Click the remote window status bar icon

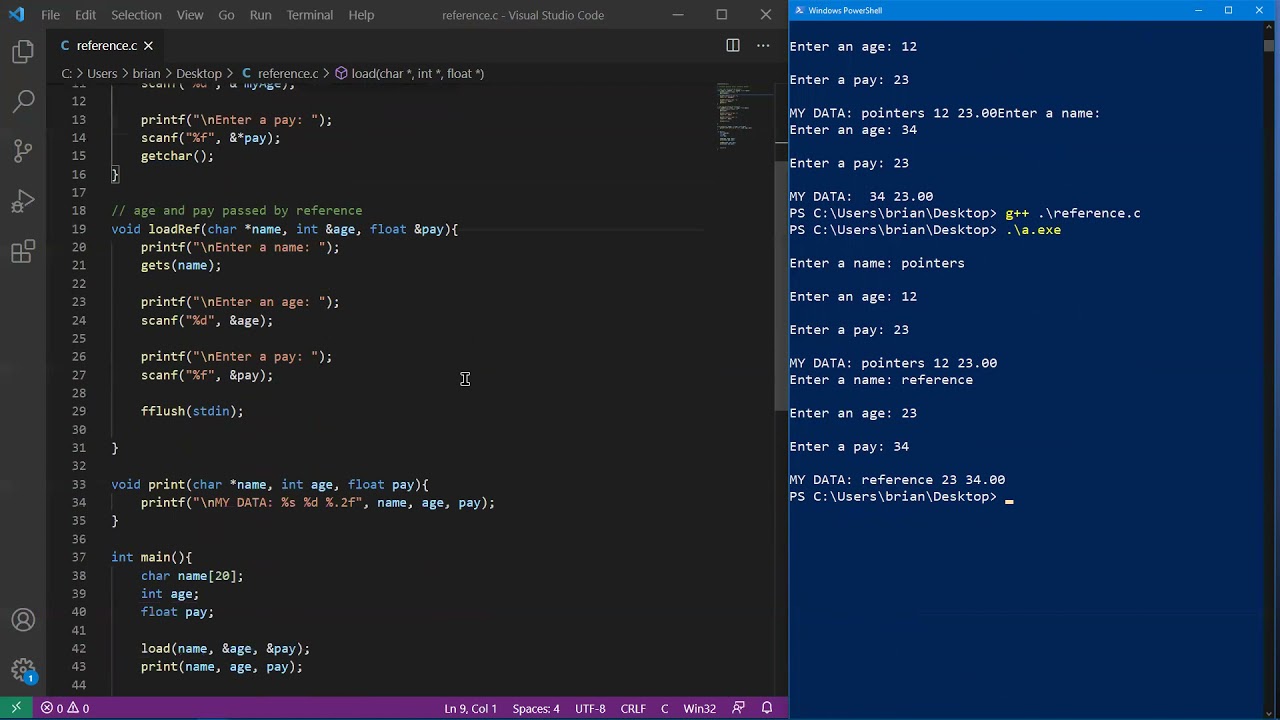(16, 708)
